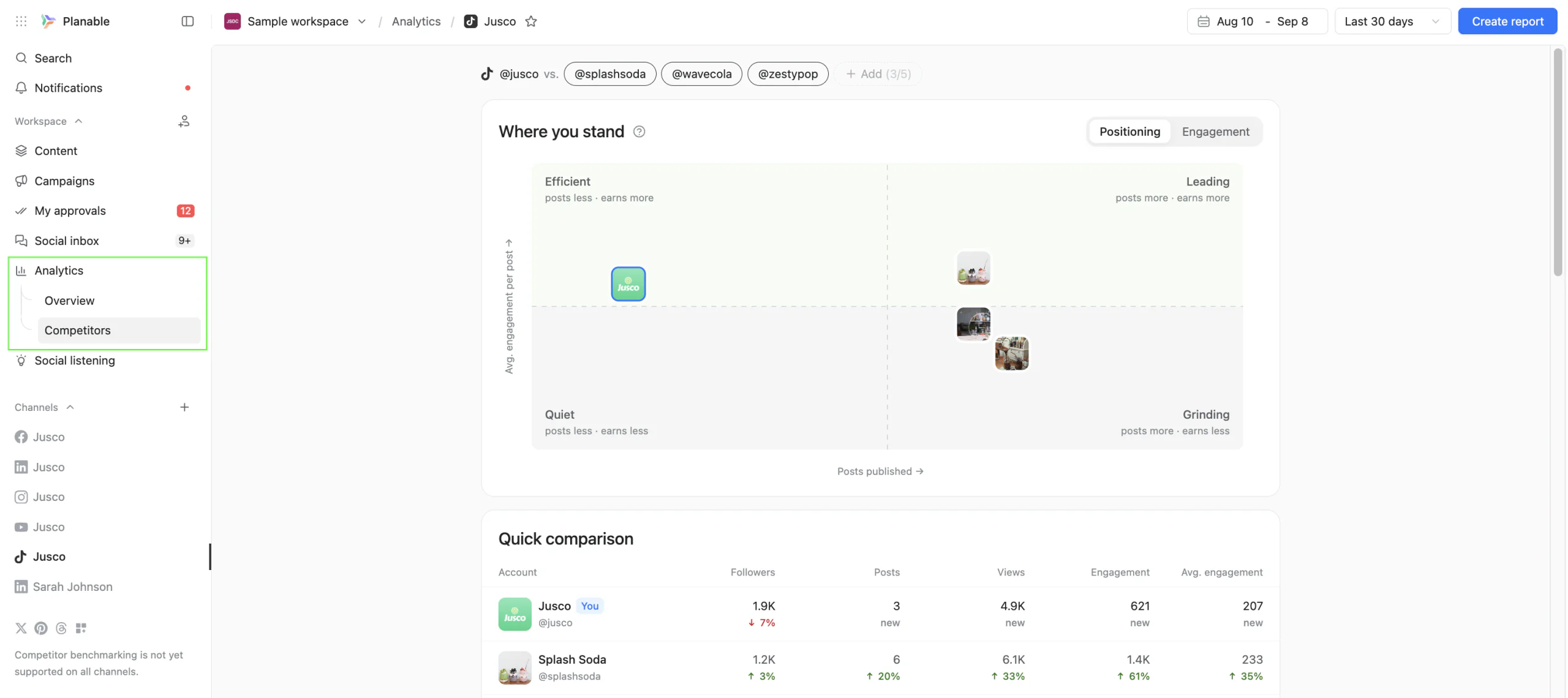Click the Add (3/5) competitor button

[x=878, y=74]
